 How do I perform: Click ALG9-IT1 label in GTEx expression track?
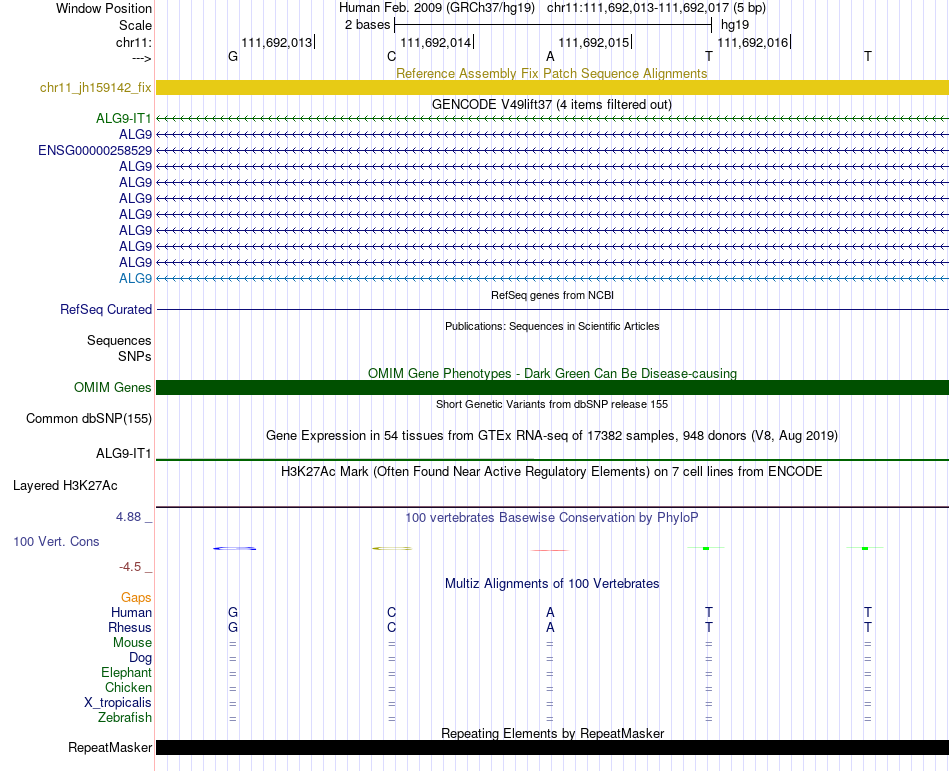pyautogui.click(x=124, y=453)
